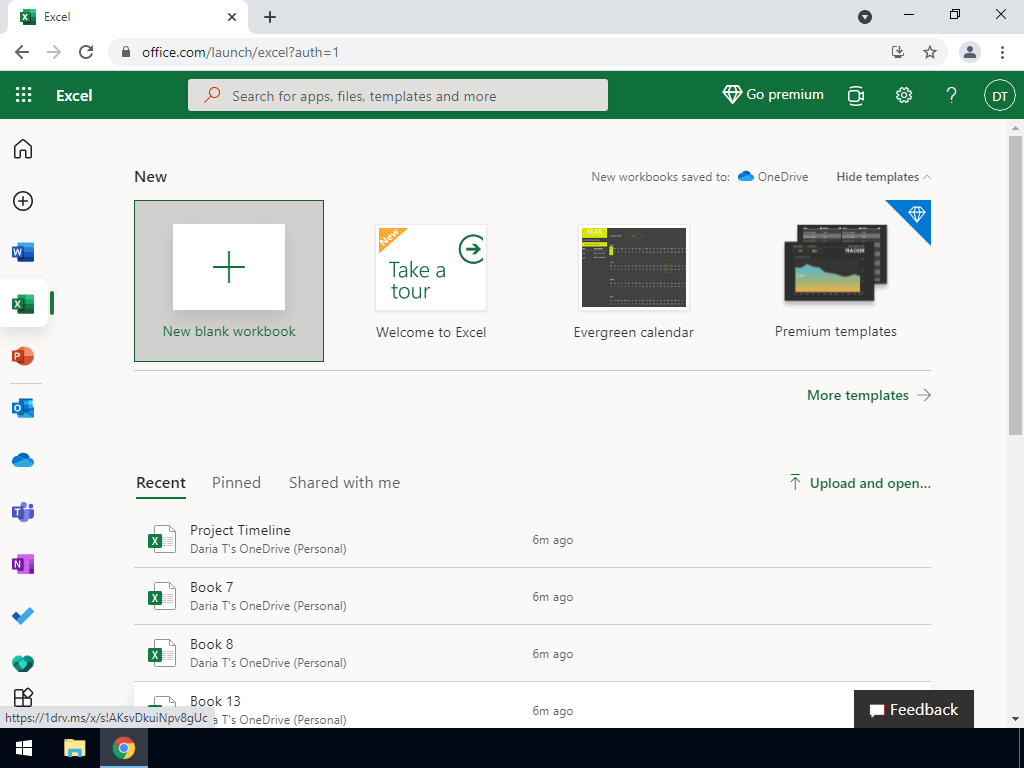
Task: Open Chrome's three-dot menu
Action: 1001,52
